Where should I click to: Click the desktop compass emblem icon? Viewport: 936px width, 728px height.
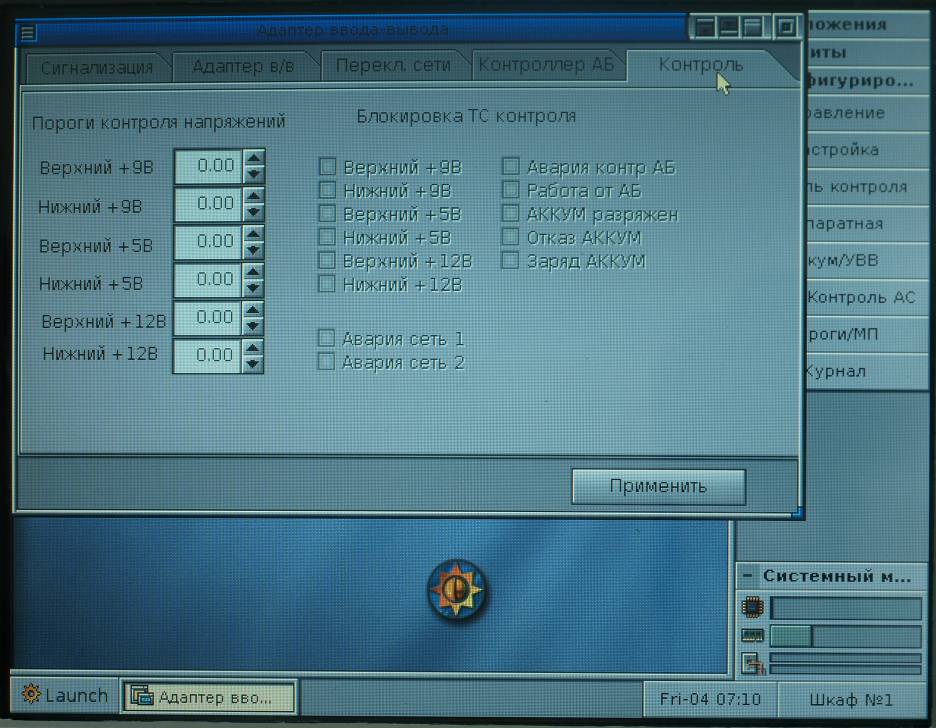[x=457, y=590]
